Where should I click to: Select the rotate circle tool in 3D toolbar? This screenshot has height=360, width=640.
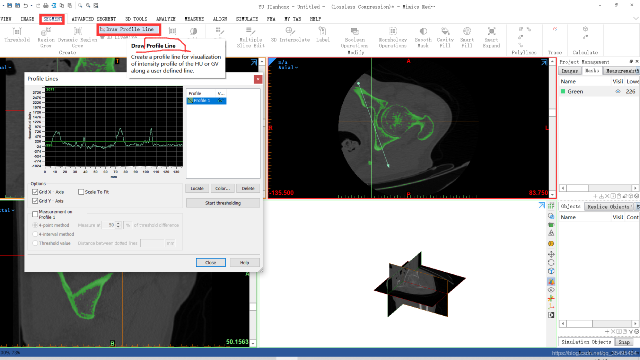tap(551, 262)
